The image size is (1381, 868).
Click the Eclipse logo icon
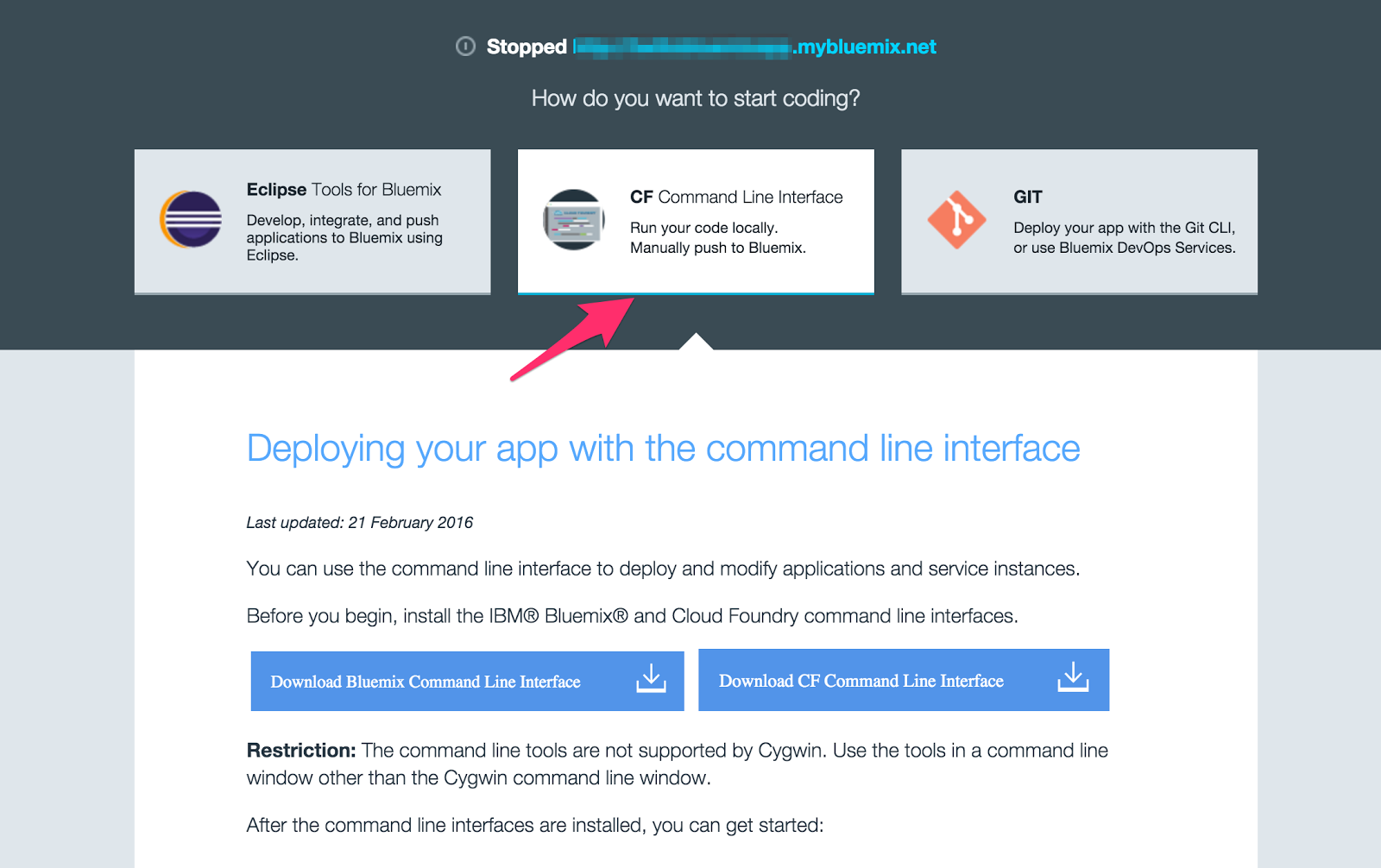coord(191,219)
